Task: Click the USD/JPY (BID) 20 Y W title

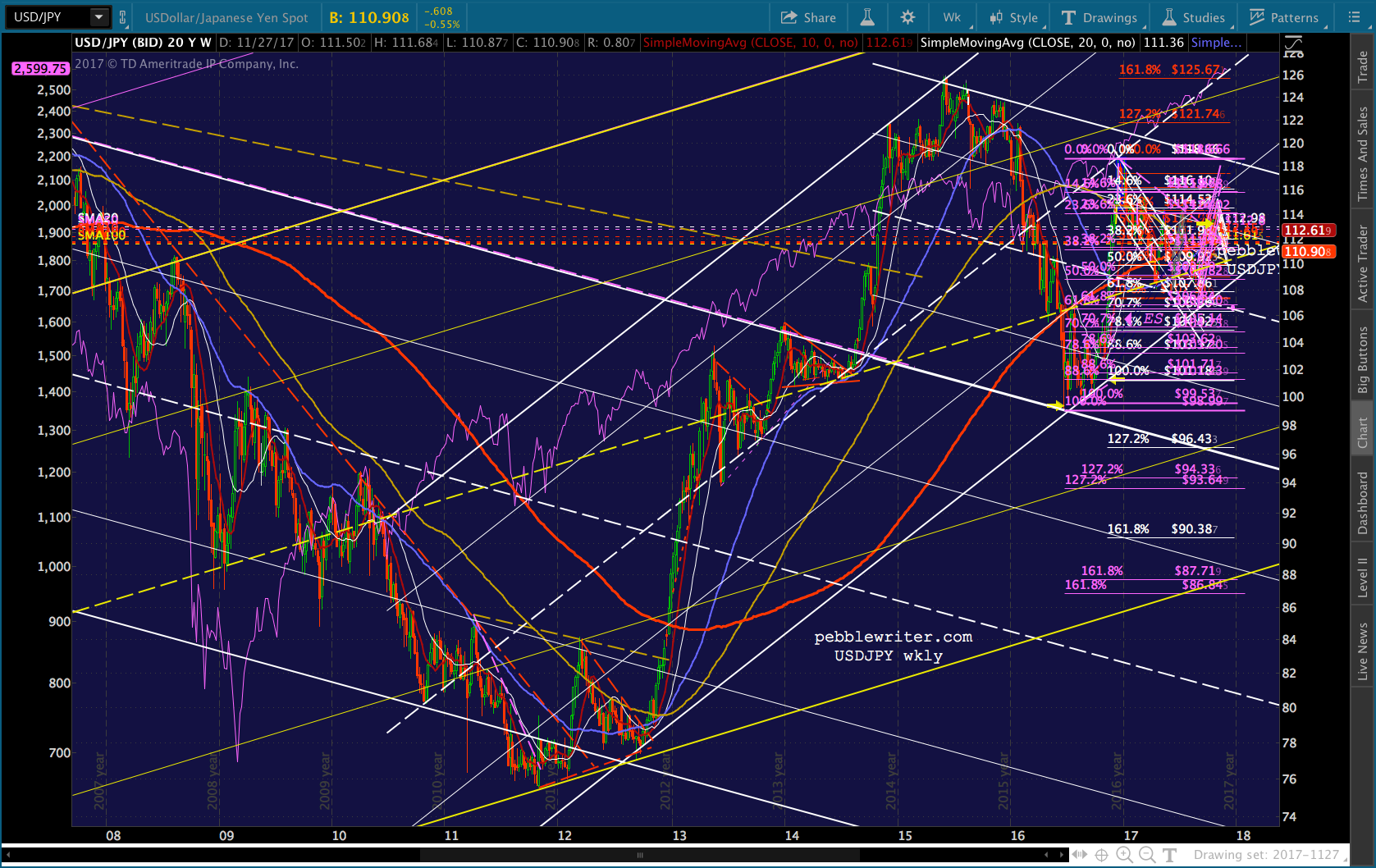Action: pos(143,43)
